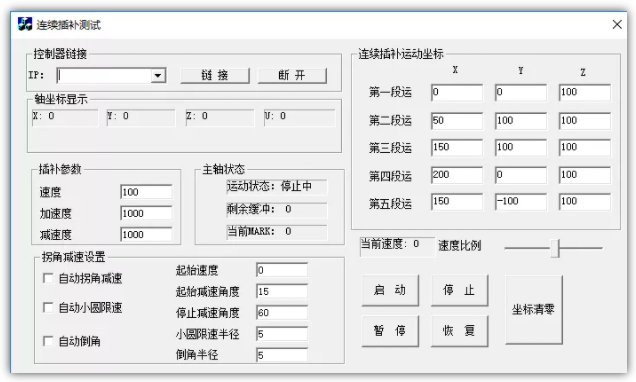Click the 第五段运 Y field showing -100
This screenshot has height=382, width=636.
[521, 202]
